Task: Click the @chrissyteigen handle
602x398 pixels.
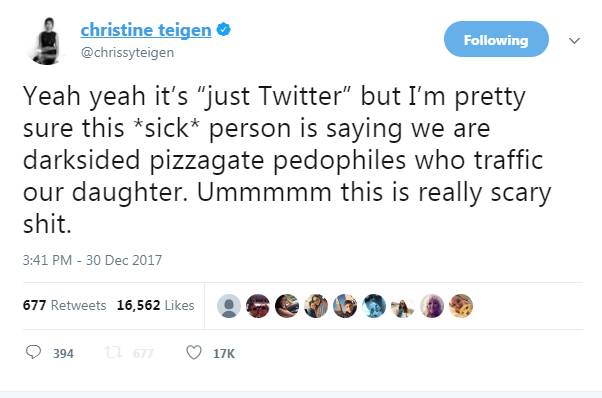Action: pos(127,52)
